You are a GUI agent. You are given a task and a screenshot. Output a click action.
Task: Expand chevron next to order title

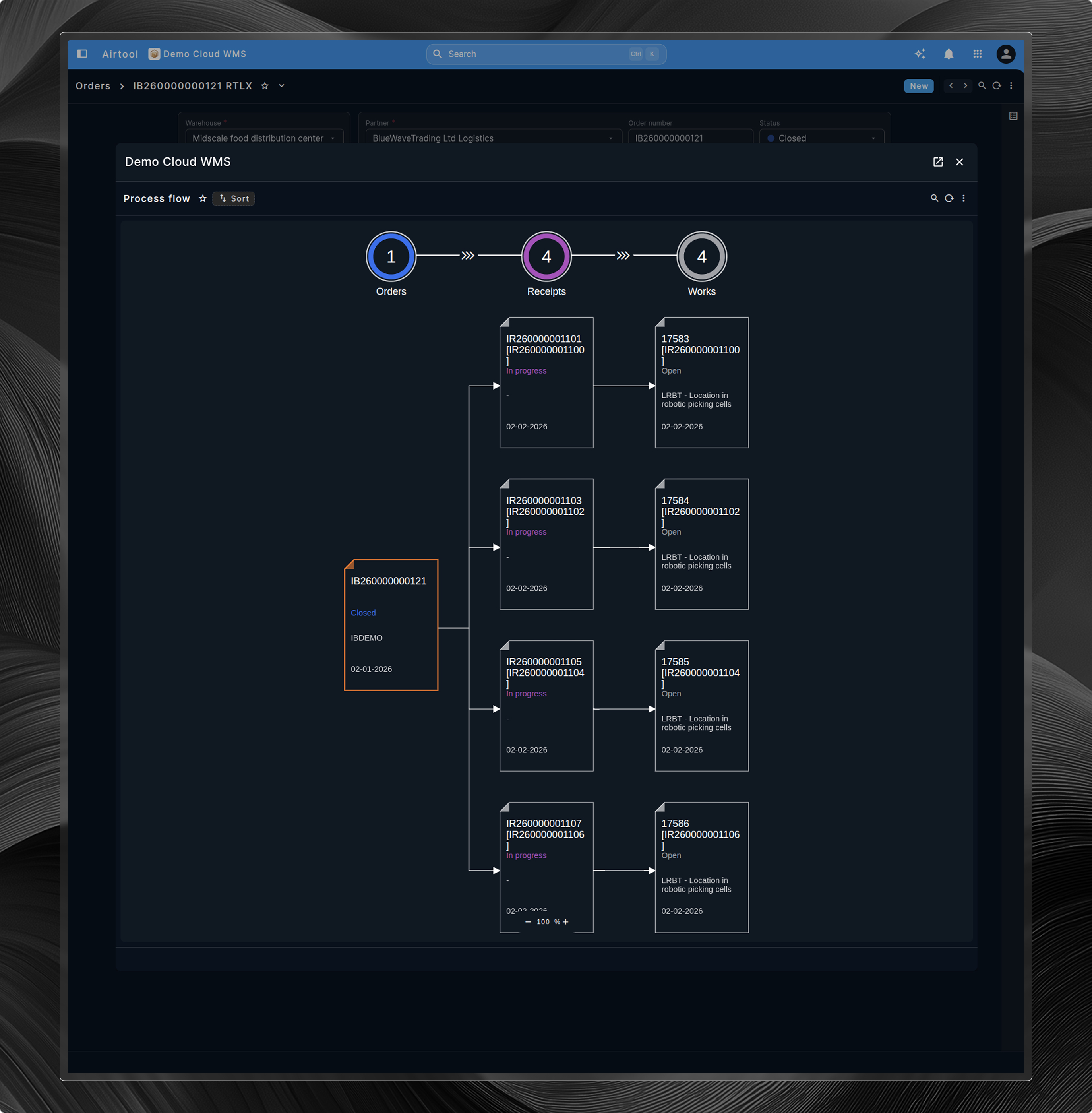tap(282, 86)
